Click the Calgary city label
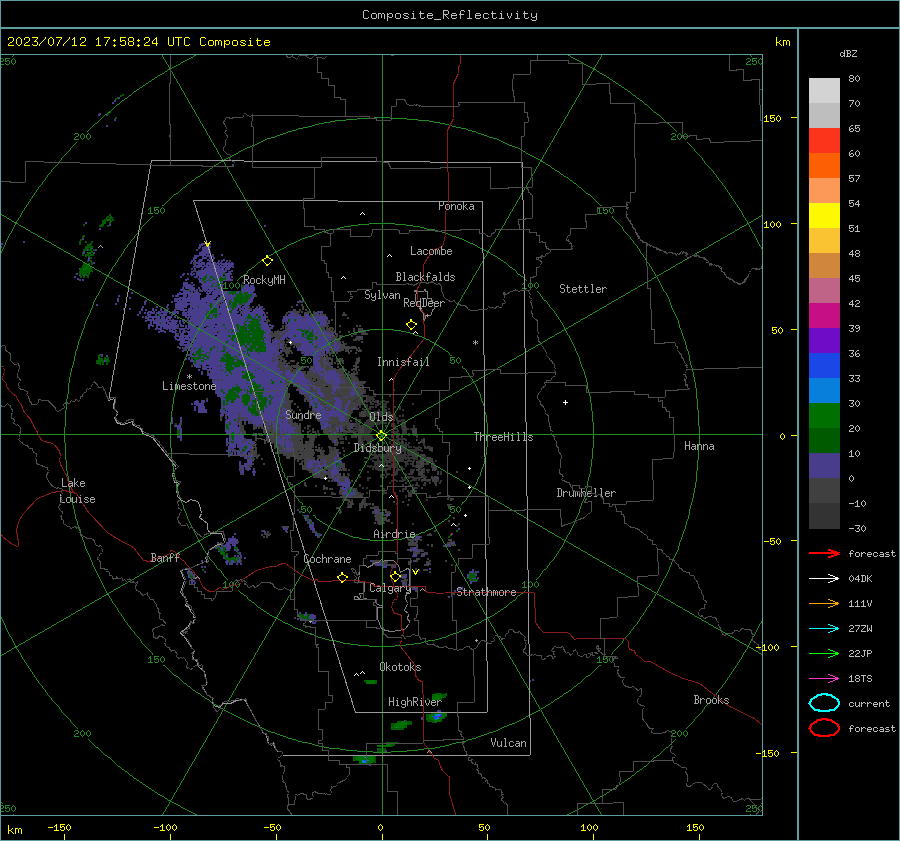Screen dimensions: 900x841 [390, 588]
